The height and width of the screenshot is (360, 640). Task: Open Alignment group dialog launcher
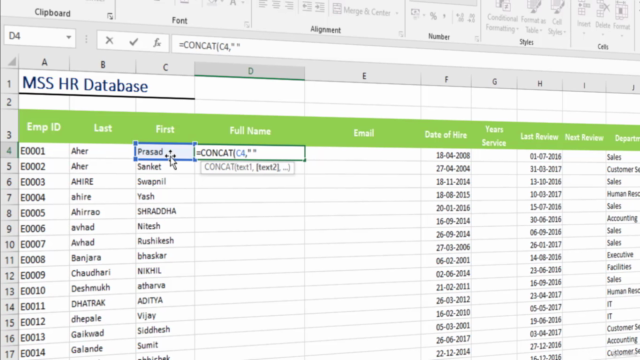[401, 34]
